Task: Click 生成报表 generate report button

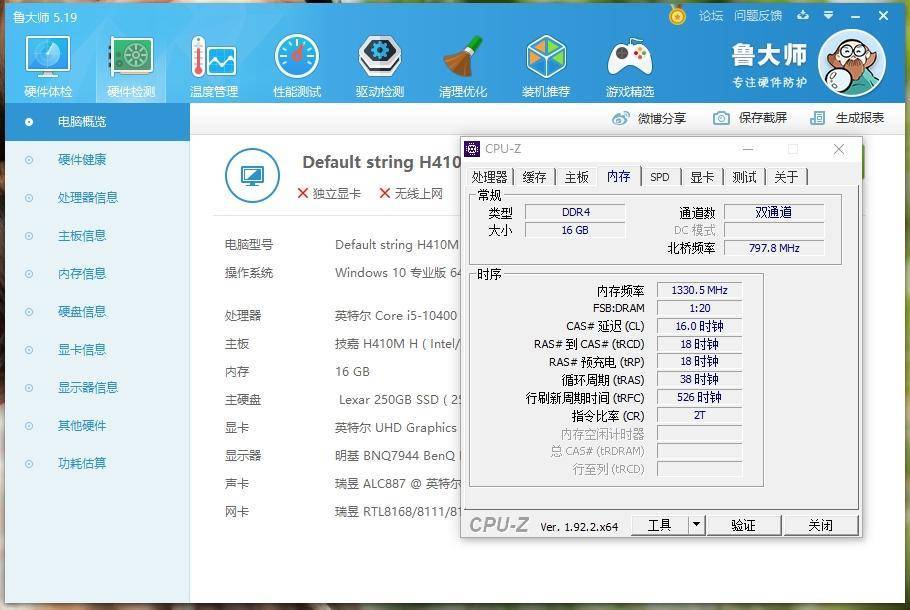Action: coord(847,118)
